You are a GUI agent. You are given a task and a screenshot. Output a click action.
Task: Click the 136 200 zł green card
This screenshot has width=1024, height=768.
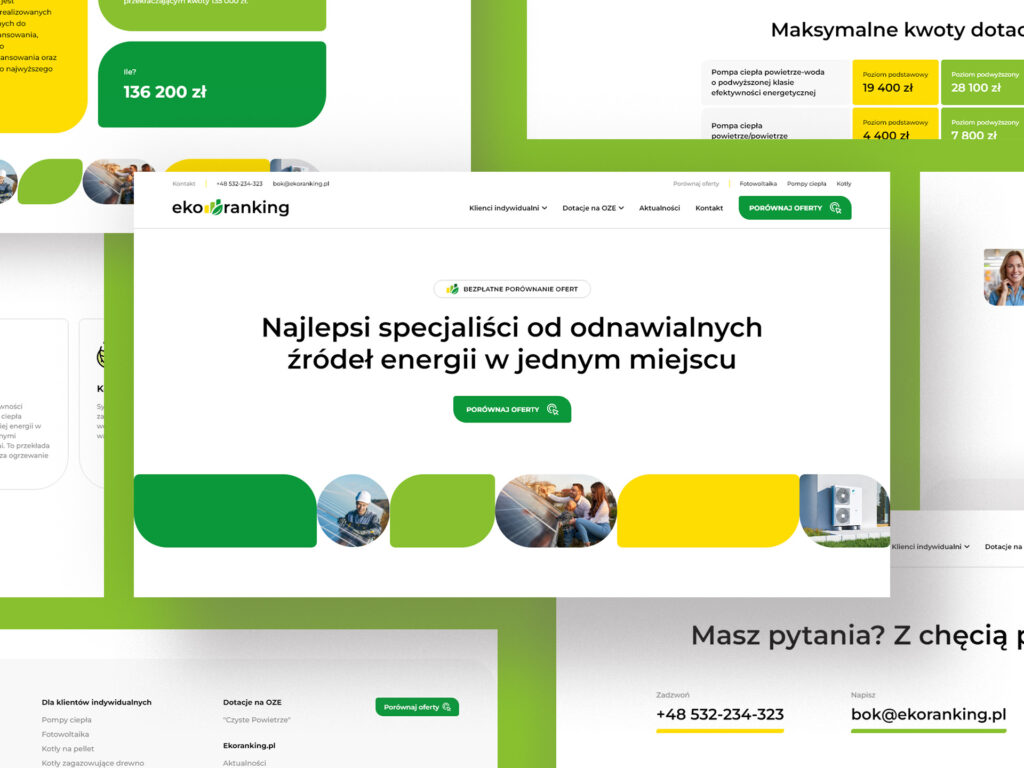click(212, 84)
